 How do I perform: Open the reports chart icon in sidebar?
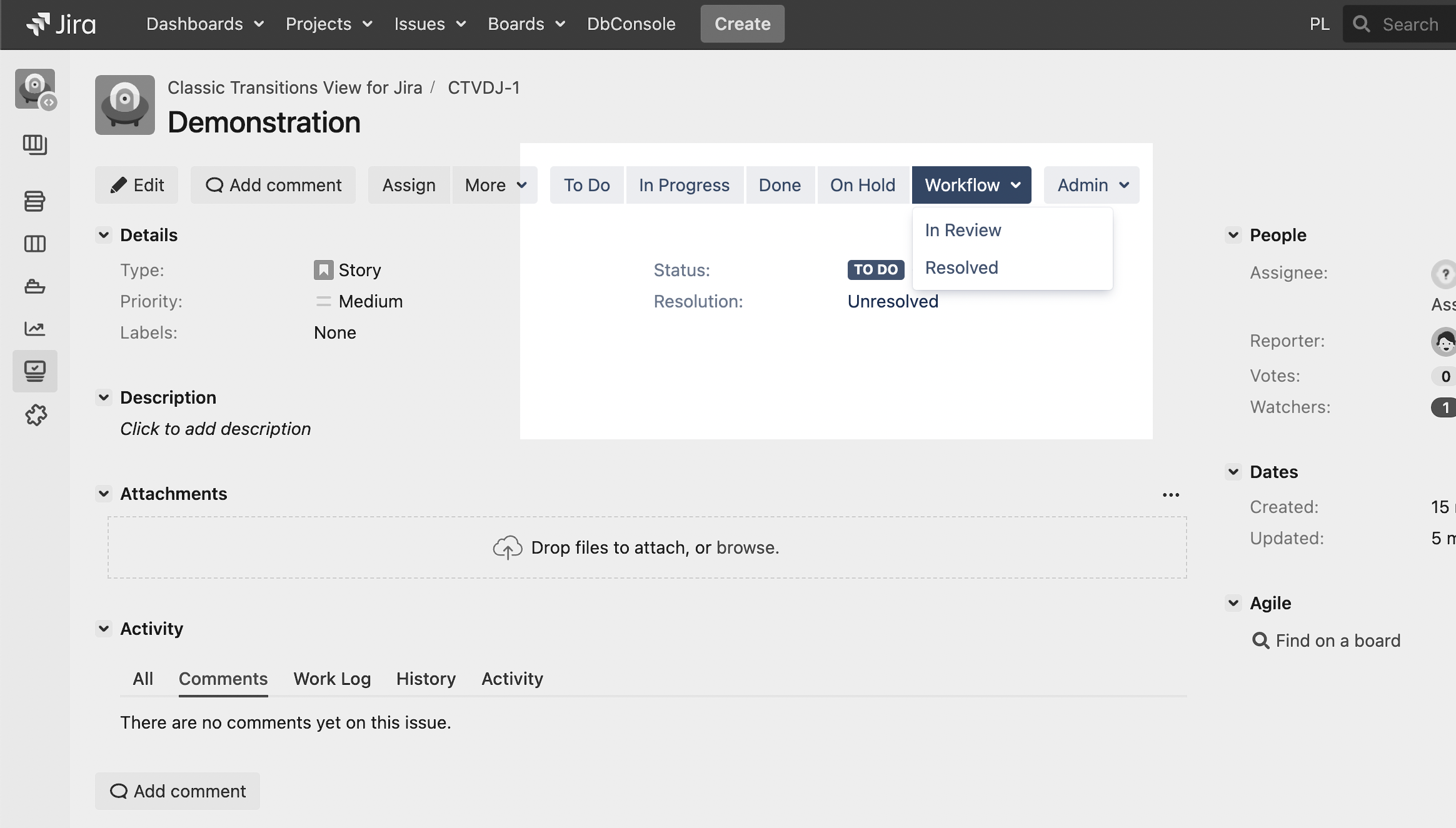pos(34,329)
